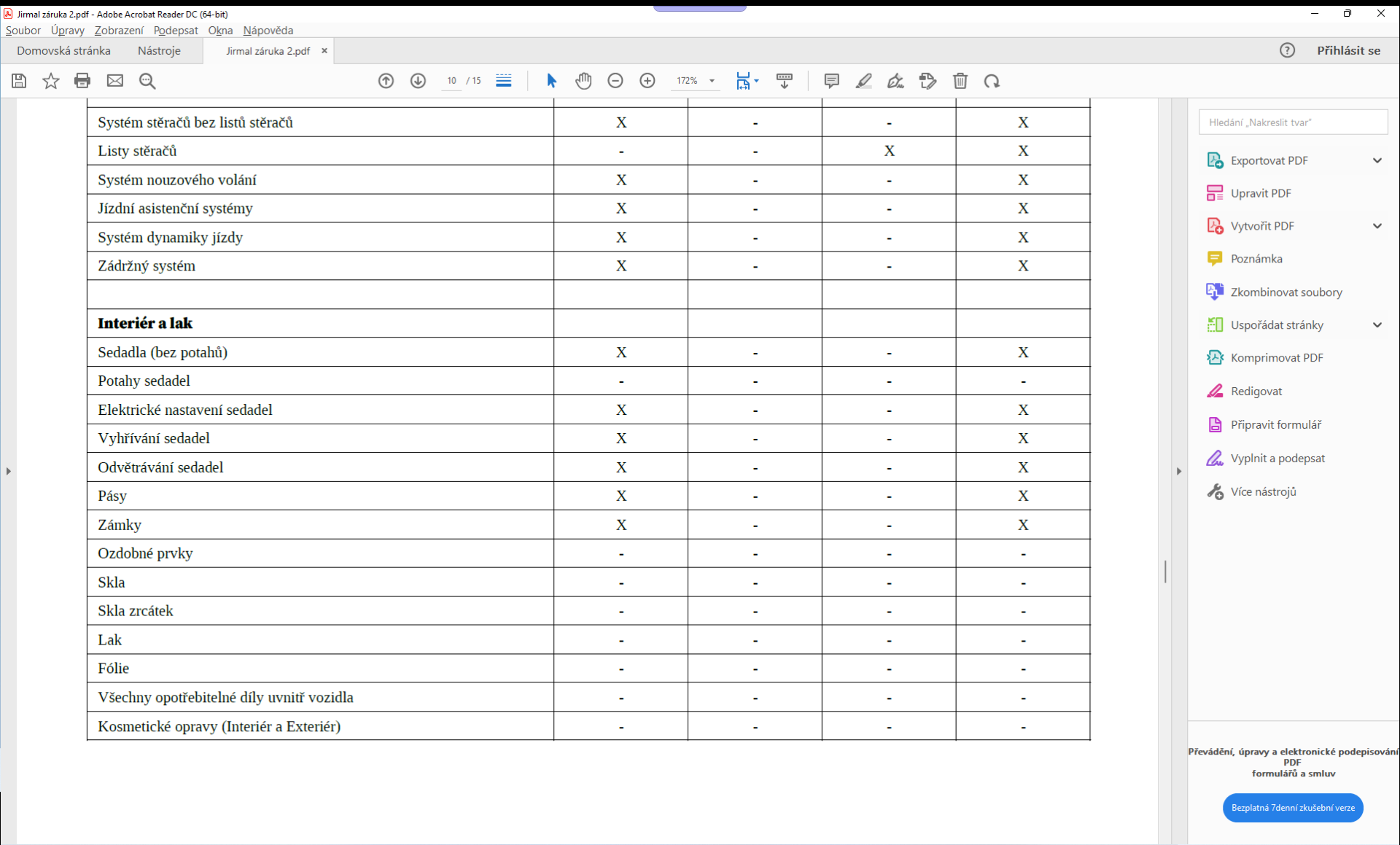Switch to the Nástroje tab
Viewport: 1400px width, 845px height.
(159, 50)
